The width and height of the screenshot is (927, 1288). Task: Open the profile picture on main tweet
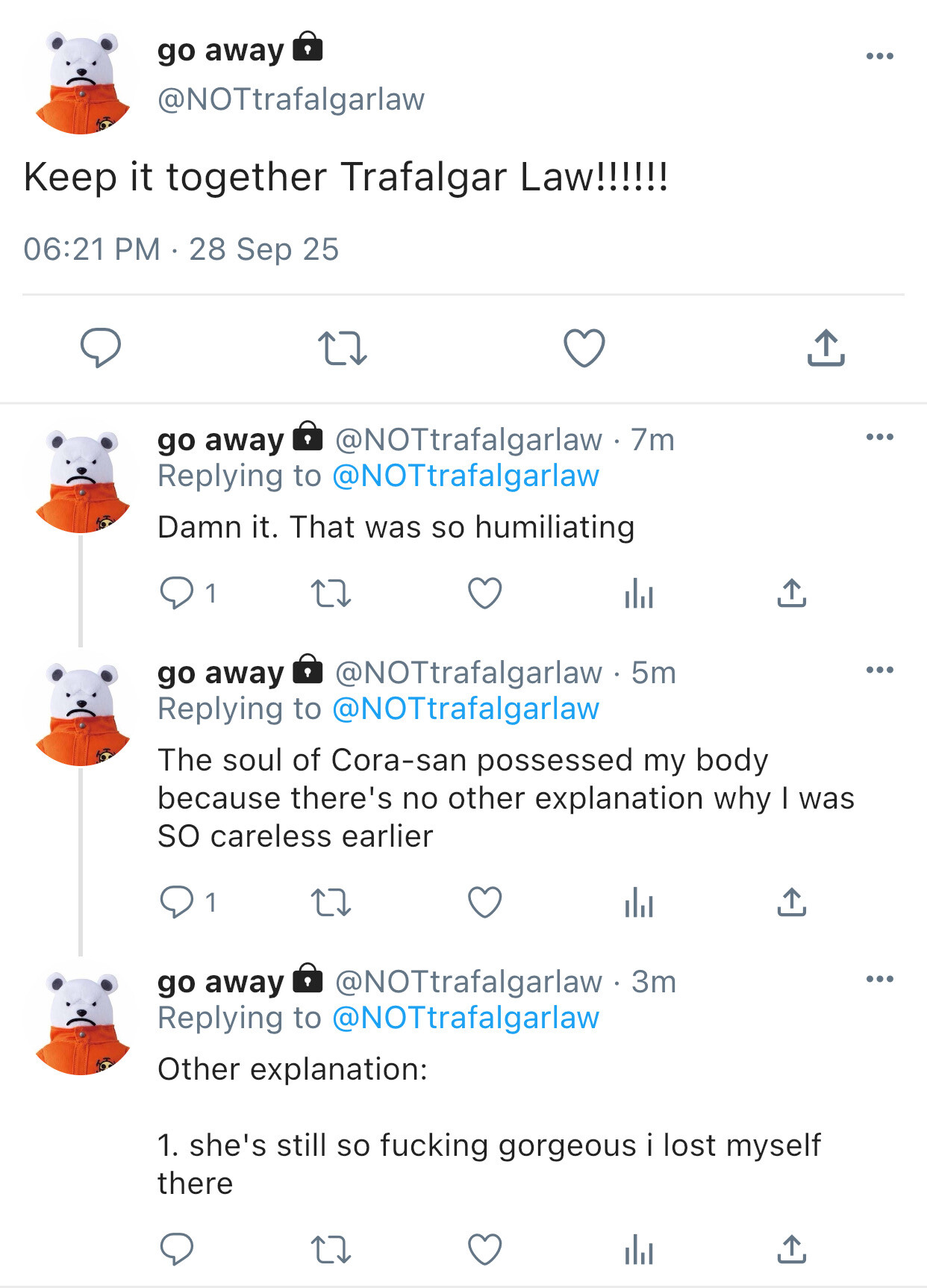pos(82,82)
